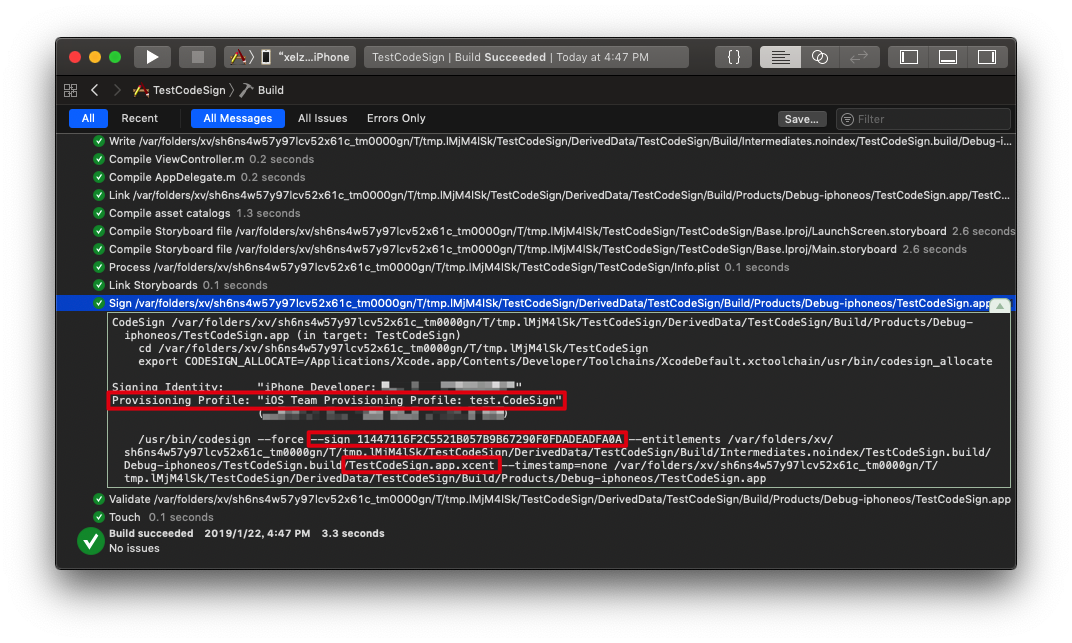Select the "xelz...iPhone" run destination
The width and height of the screenshot is (1072, 643).
click(308, 57)
